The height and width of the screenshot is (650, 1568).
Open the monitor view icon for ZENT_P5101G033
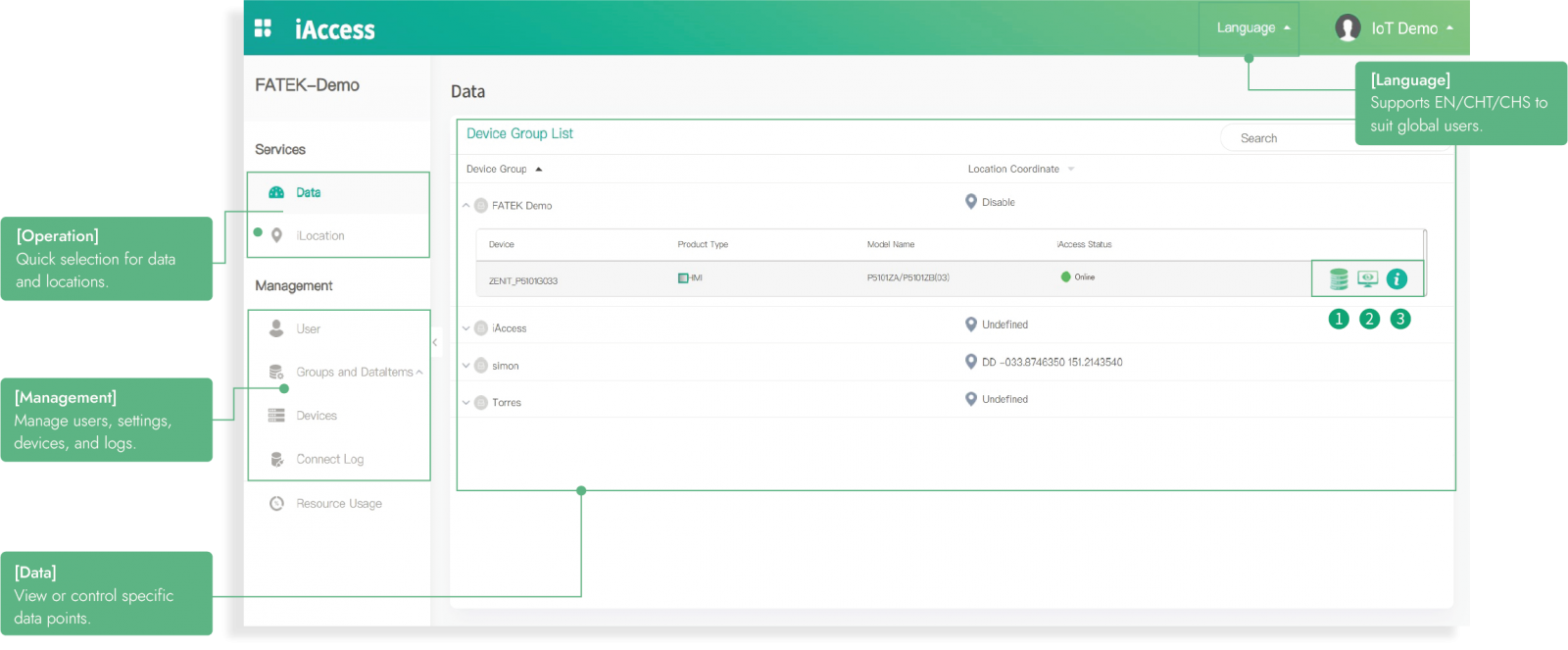point(1367,279)
